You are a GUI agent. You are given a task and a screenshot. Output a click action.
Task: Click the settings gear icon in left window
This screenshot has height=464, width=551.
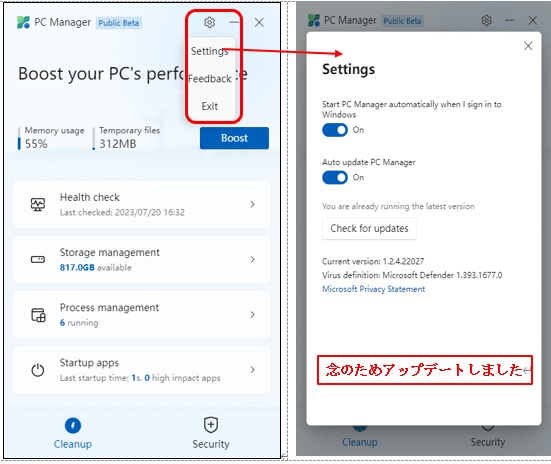pyautogui.click(x=209, y=22)
